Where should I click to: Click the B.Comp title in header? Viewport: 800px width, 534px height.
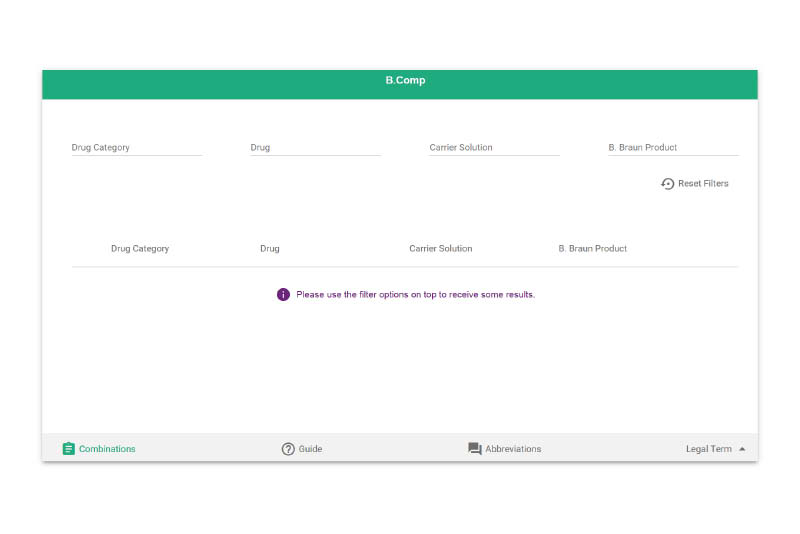tap(405, 80)
